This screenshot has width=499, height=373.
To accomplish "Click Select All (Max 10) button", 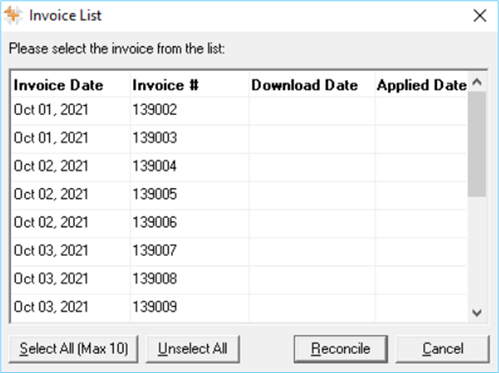I will tap(73, 349).
